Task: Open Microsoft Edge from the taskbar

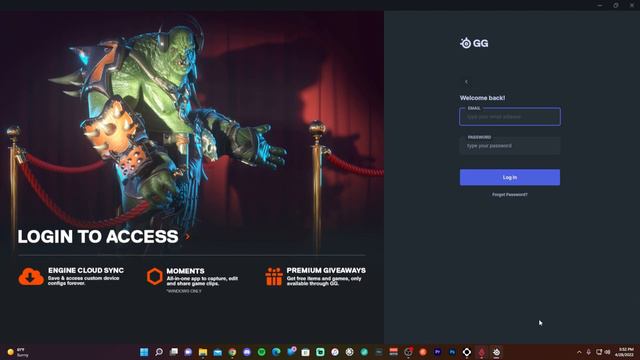Action: coord(276,352)
